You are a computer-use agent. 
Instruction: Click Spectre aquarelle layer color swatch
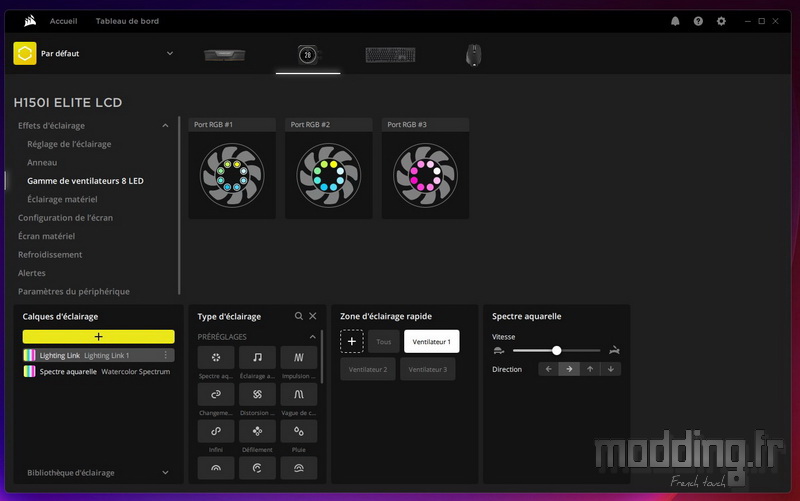[x=30, y=371]
